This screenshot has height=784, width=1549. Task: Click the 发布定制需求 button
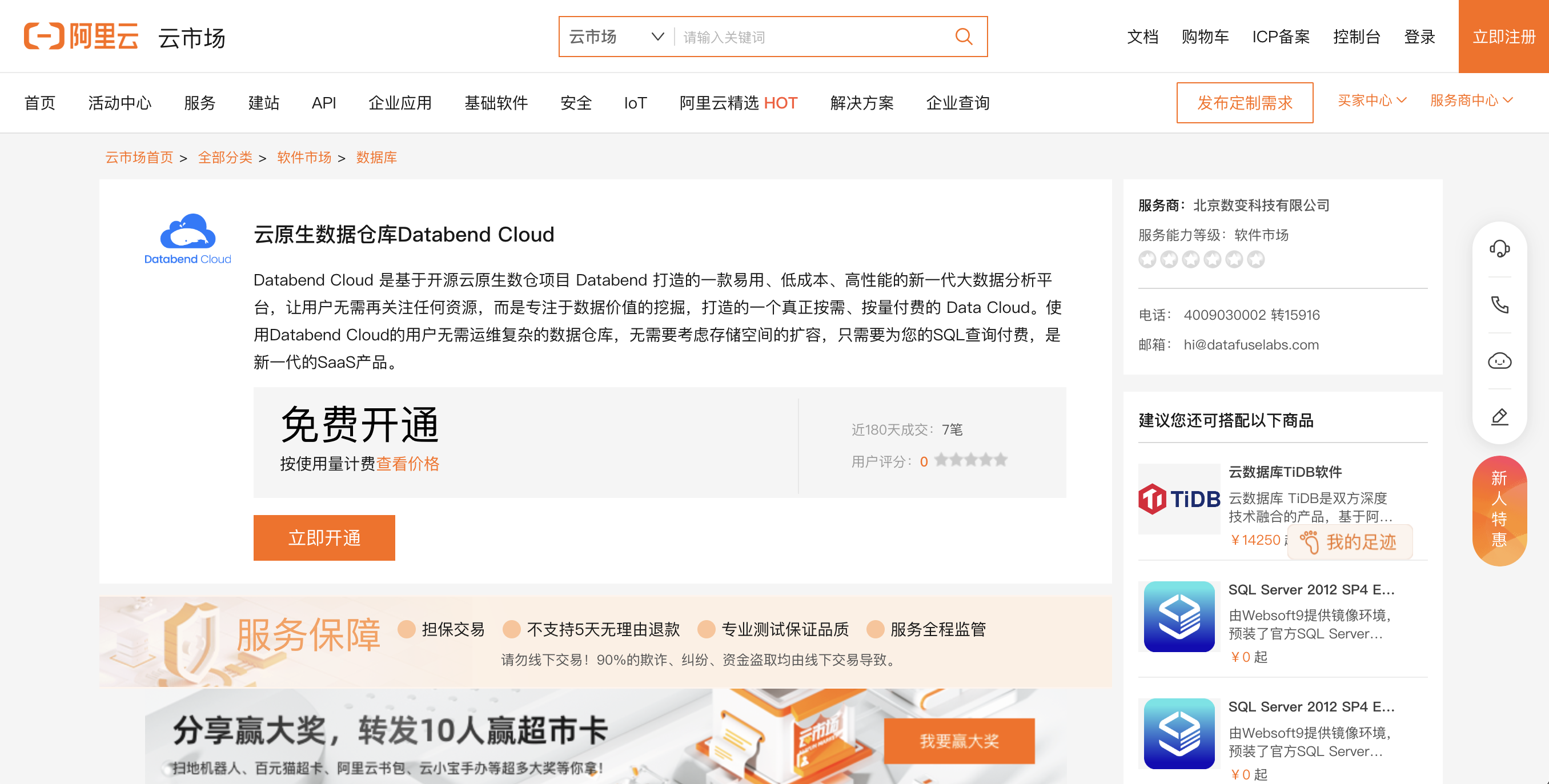tap(1245, 103)
